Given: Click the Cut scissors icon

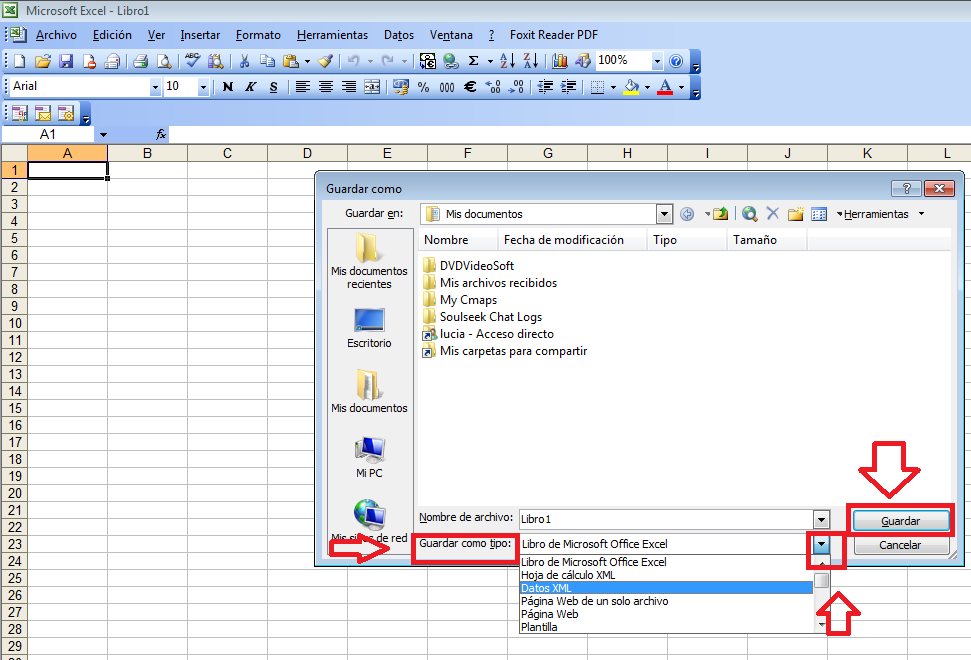Looking at the screenshot, I should [x=244, y=61].
